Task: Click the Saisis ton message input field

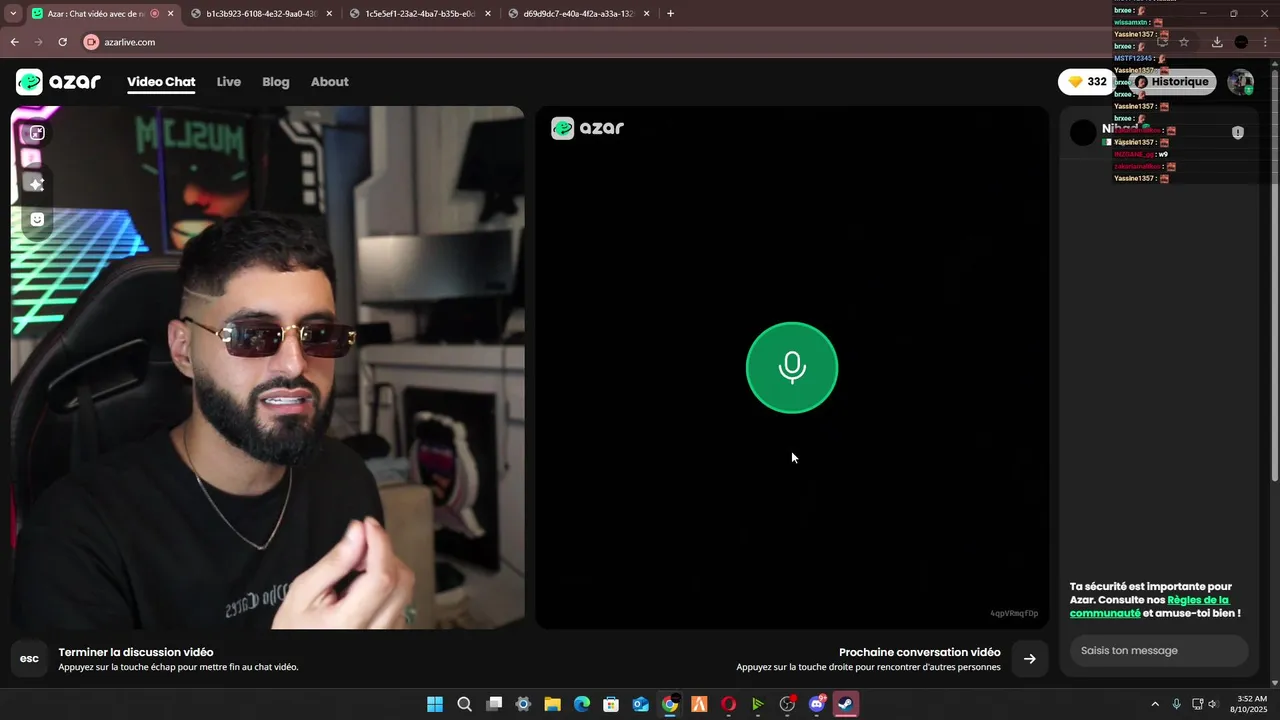Action: (x=1159, y=650)
